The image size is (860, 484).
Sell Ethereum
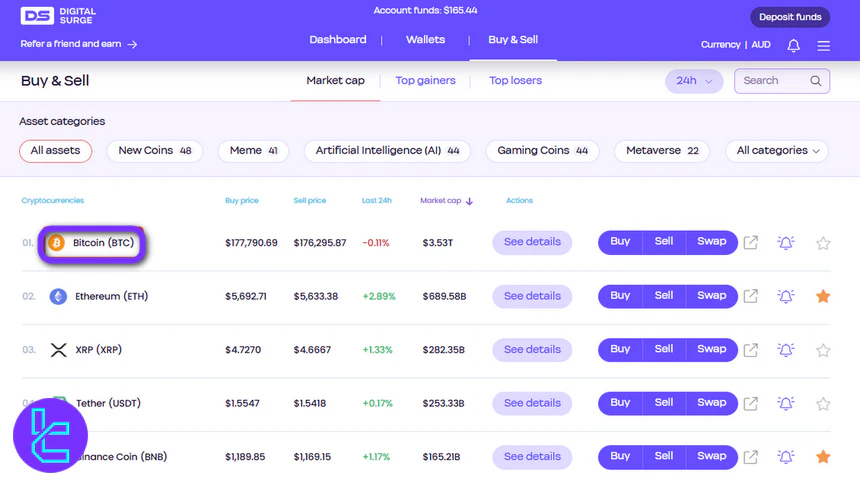coord(664,296)
